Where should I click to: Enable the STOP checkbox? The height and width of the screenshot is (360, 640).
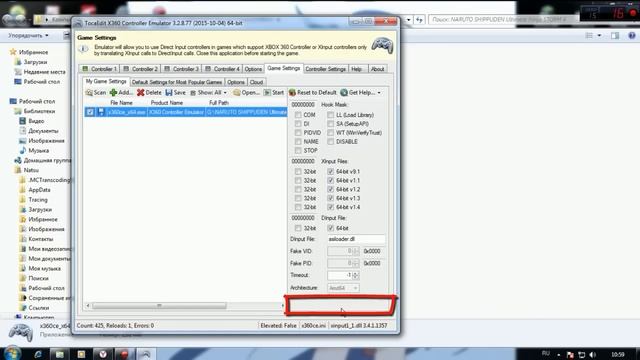point(298,151)
